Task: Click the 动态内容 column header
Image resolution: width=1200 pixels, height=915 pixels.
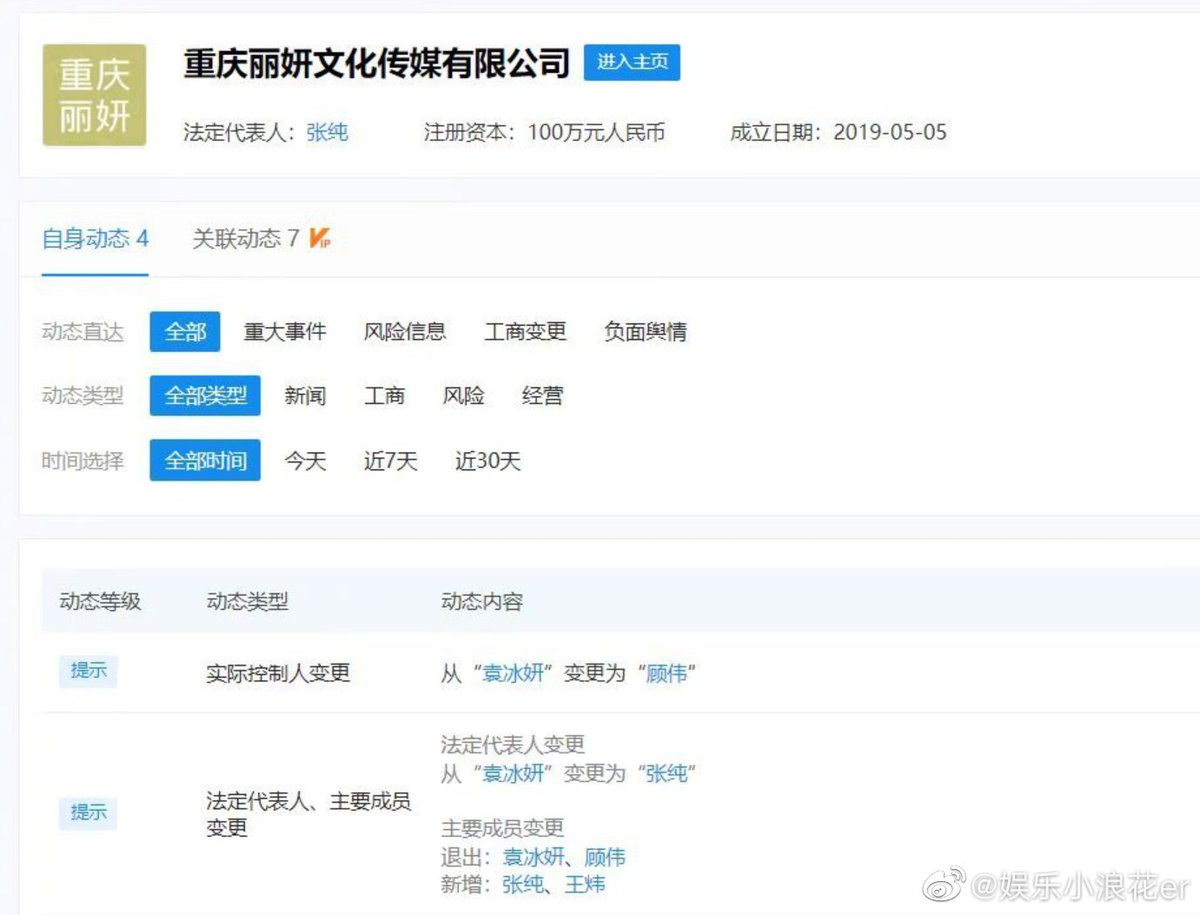Action: click(x=482, y=601)
